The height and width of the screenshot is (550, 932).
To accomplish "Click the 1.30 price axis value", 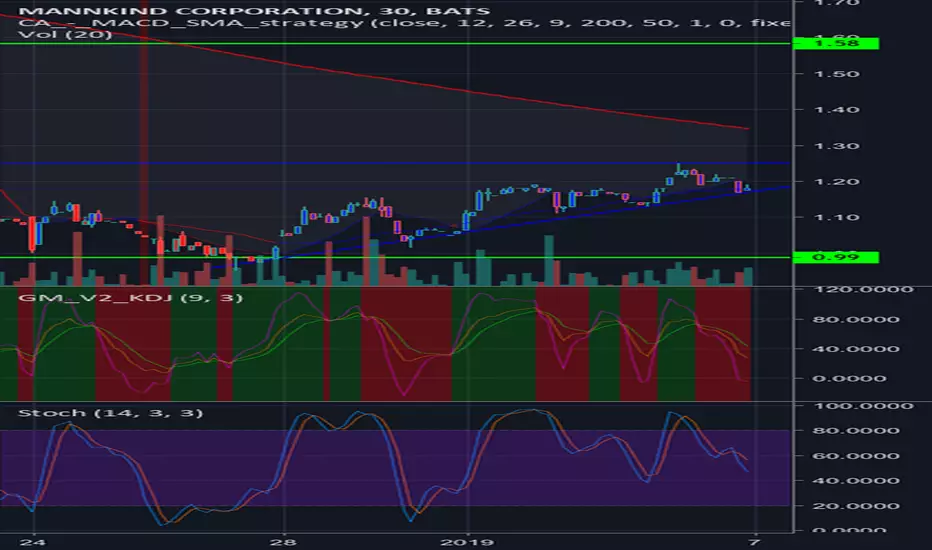I will [x=836, y=146].
